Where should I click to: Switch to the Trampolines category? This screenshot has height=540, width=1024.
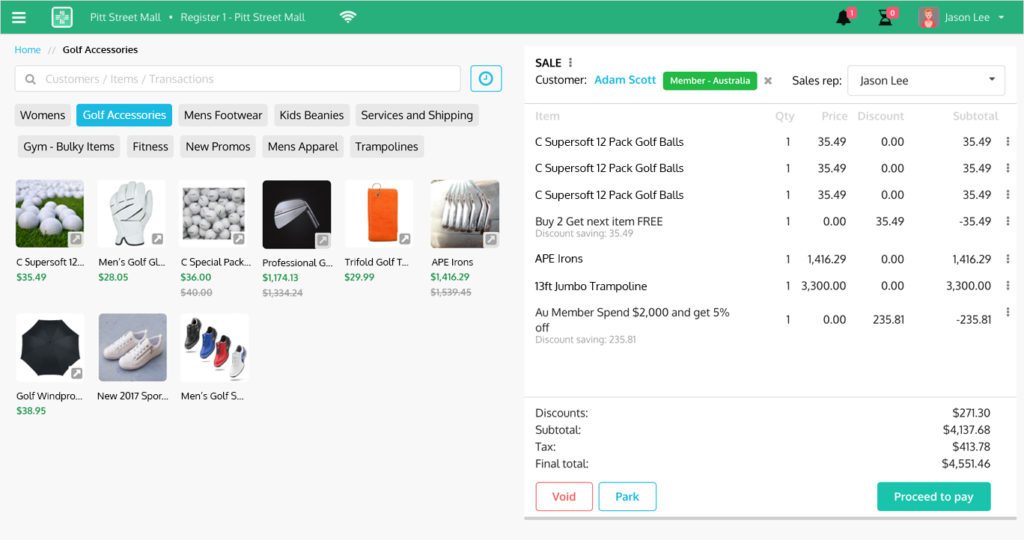tap(386, 147)
